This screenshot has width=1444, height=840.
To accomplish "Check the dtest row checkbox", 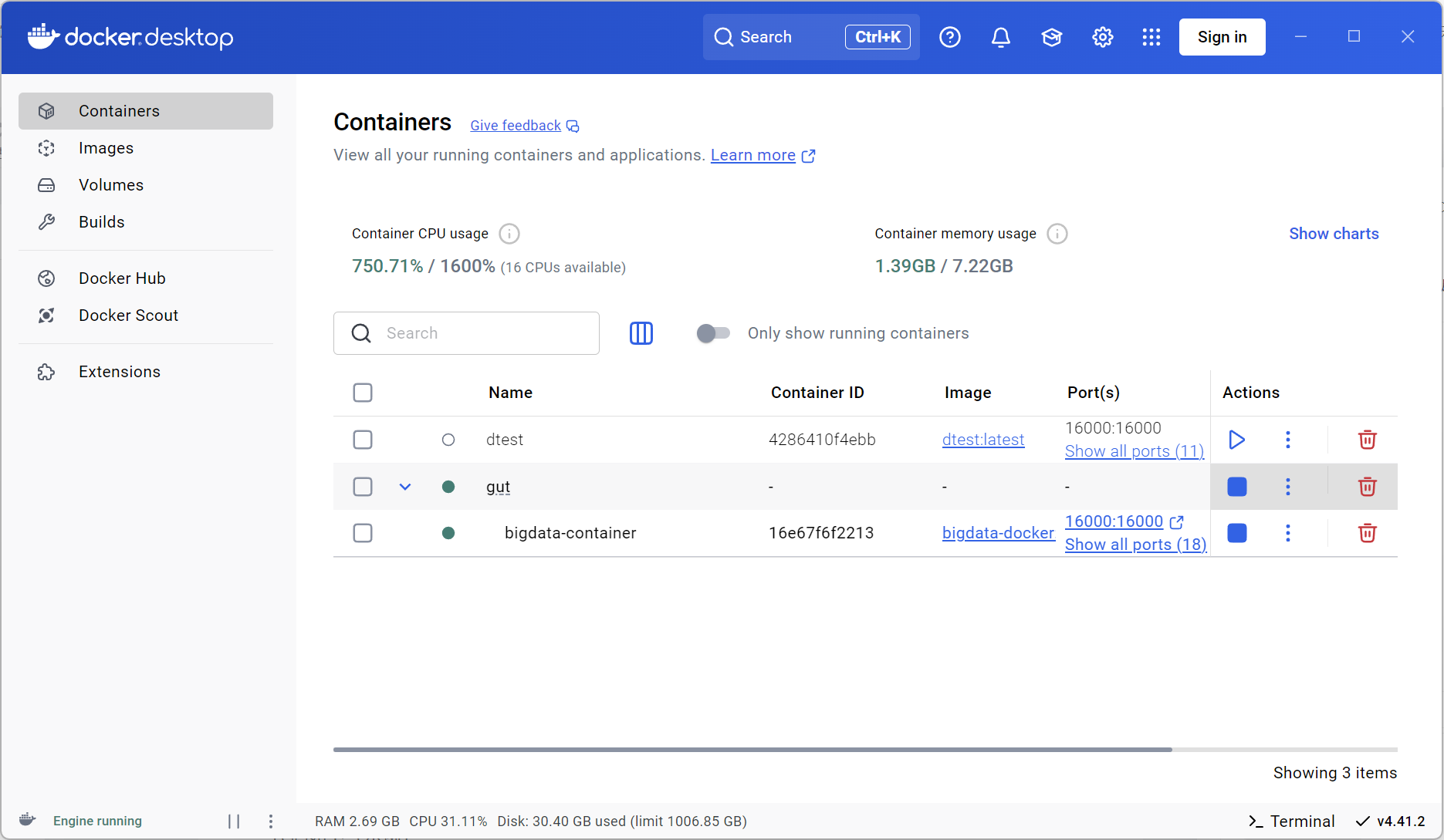I will pyautogui.click(x=363, y=440).
